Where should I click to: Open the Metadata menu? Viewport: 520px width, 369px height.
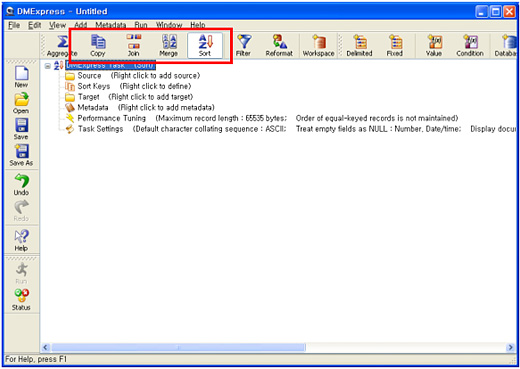coord(111,25)
